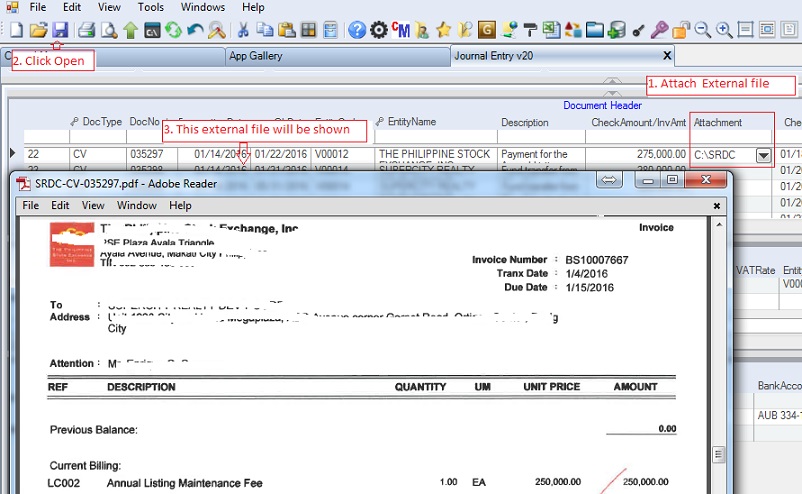Click the Open folder toolbar icon

(x=38, y=30)
